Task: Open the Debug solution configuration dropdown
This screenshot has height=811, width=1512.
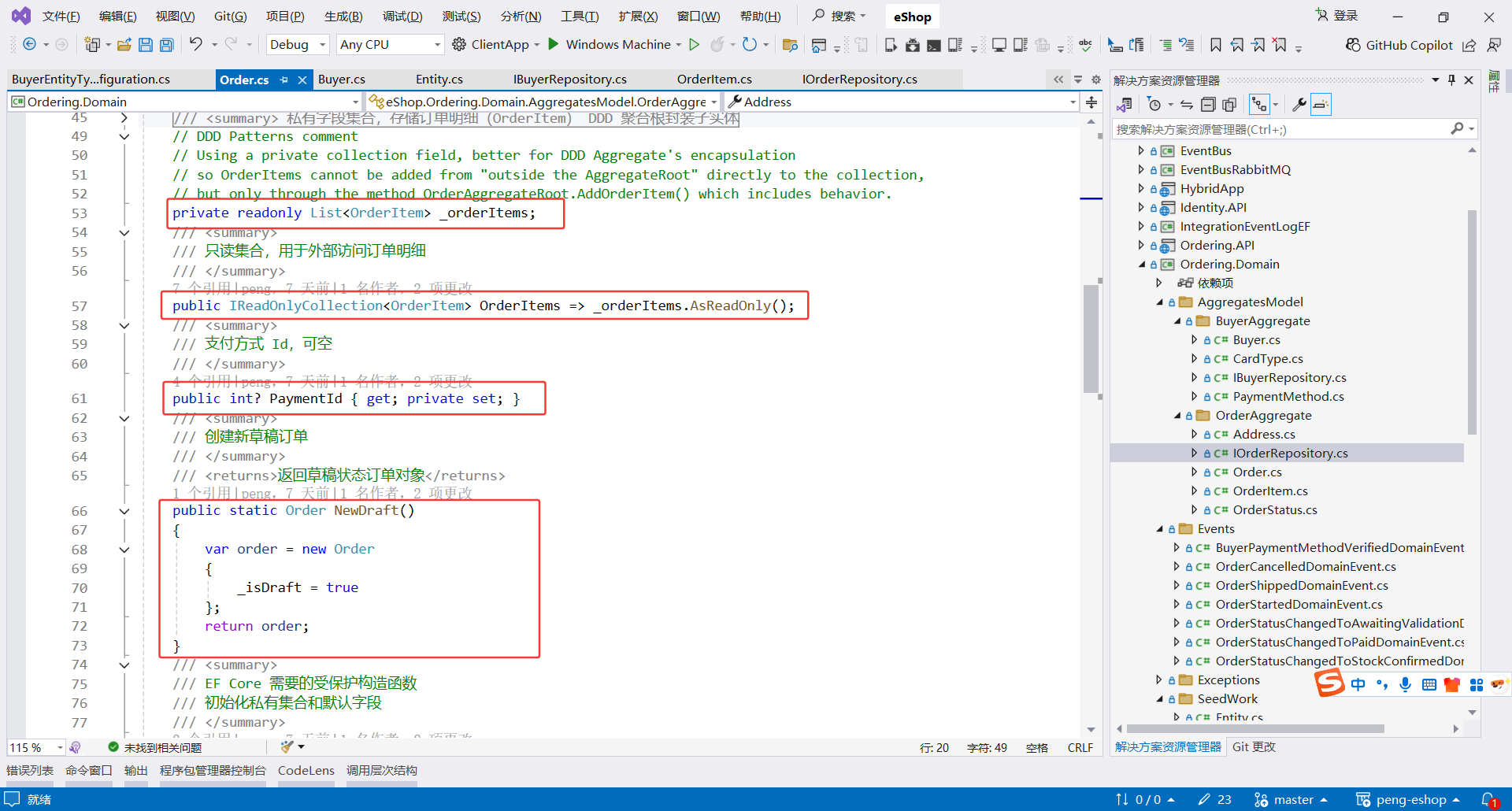Action: pyautogui.click(x=298, y=45)
